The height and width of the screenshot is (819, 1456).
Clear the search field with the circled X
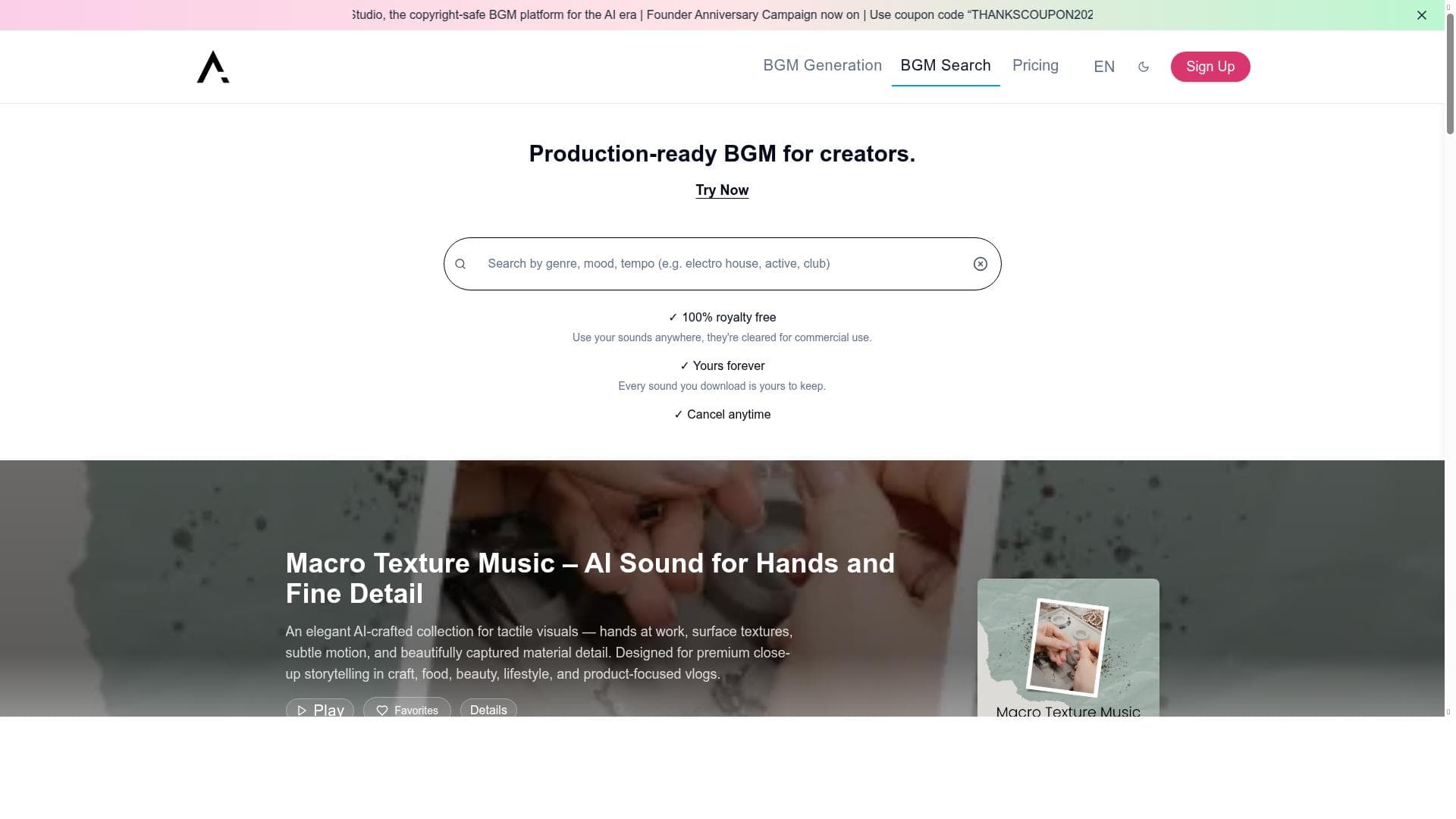[x=981, y=264]
